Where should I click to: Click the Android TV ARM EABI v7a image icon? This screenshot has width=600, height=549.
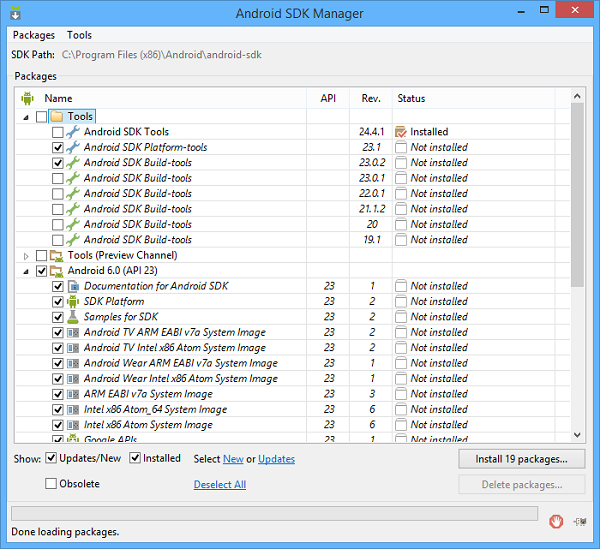72,332
